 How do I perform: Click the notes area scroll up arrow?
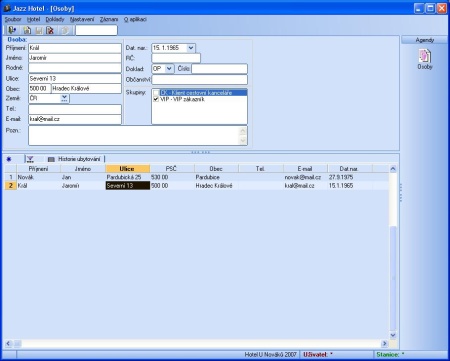[x=243, y=131]
